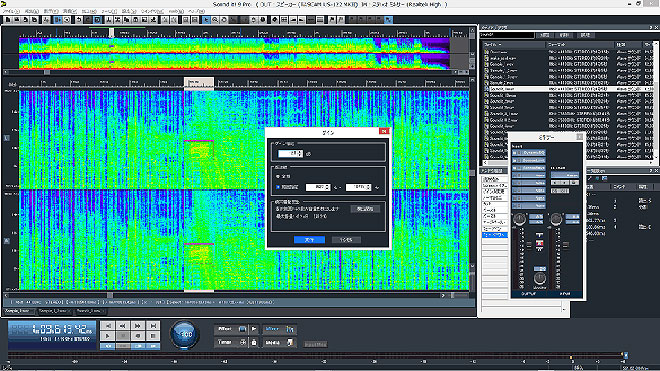Click the lock icon beside Timer
Image resolution: width=660 pixels, height=371 pixels.
254,342
